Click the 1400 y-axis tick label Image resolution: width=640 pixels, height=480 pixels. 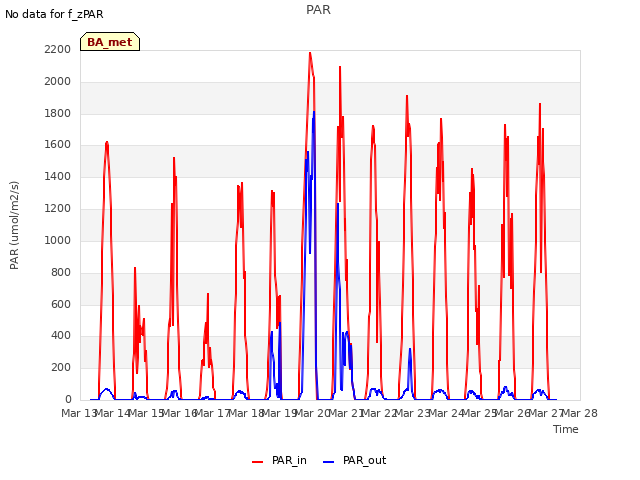coord(58,176)
